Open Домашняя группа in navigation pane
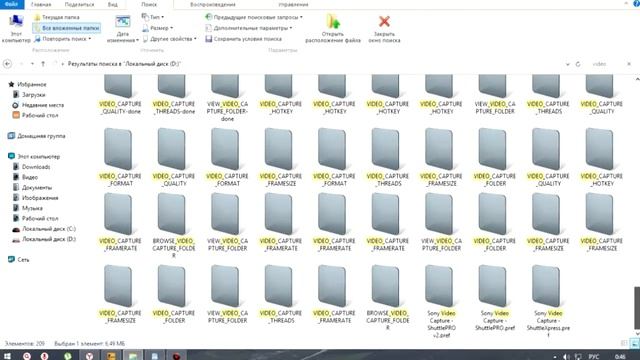The image size is (640, 360). click(x=37, y=136)
